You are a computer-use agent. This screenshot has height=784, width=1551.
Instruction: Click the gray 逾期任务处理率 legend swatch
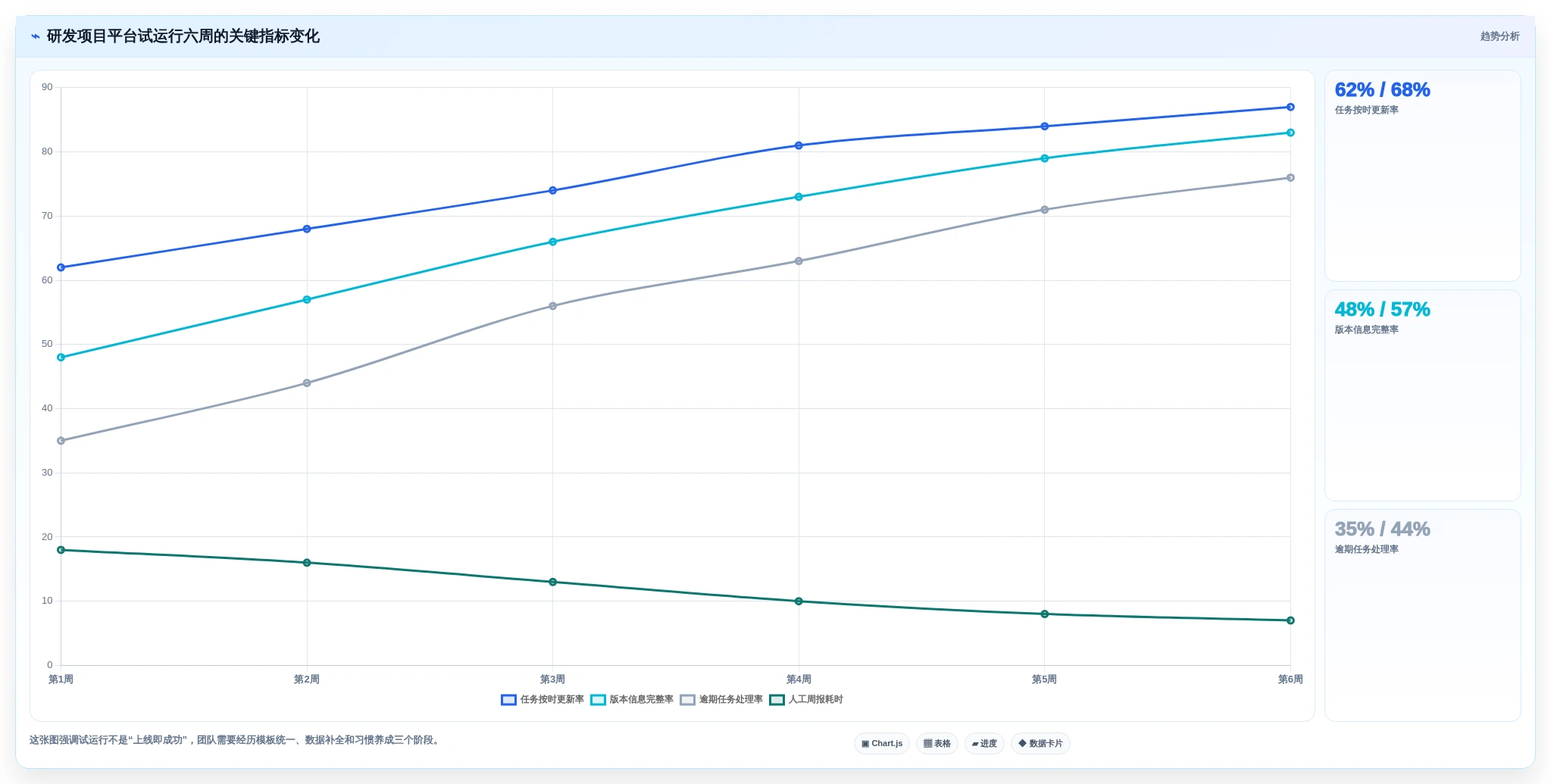(687, 700)
